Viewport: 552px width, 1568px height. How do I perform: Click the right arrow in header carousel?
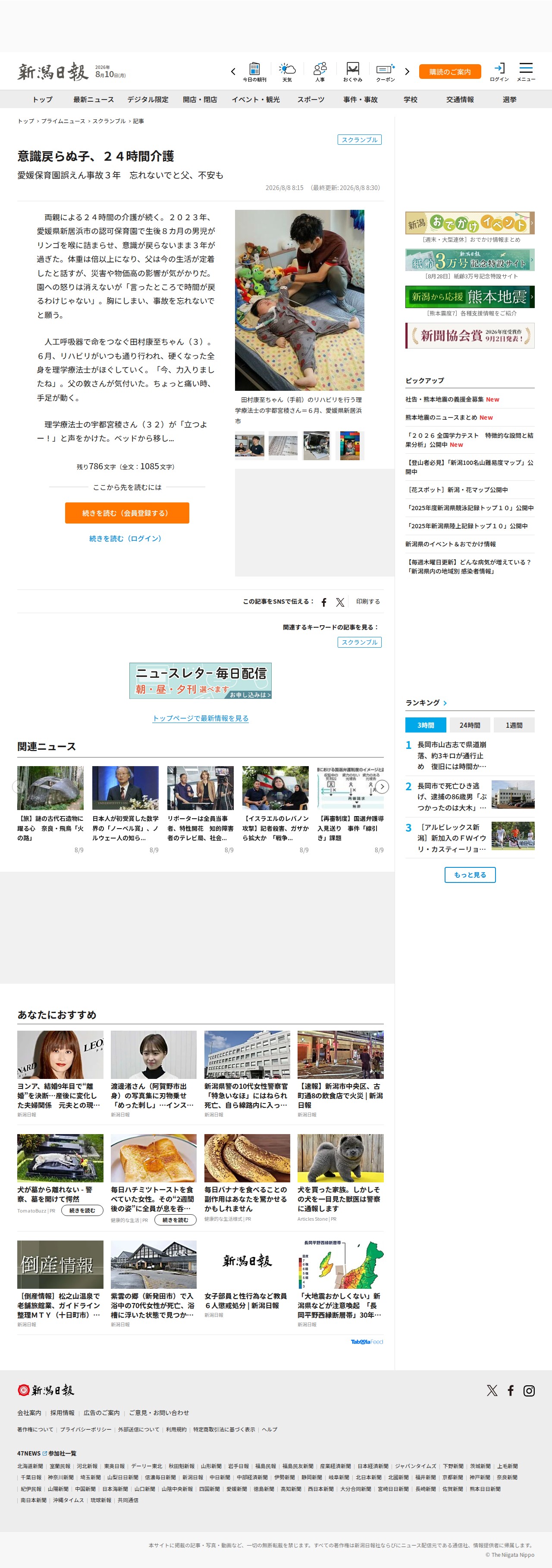click(407, 72)
